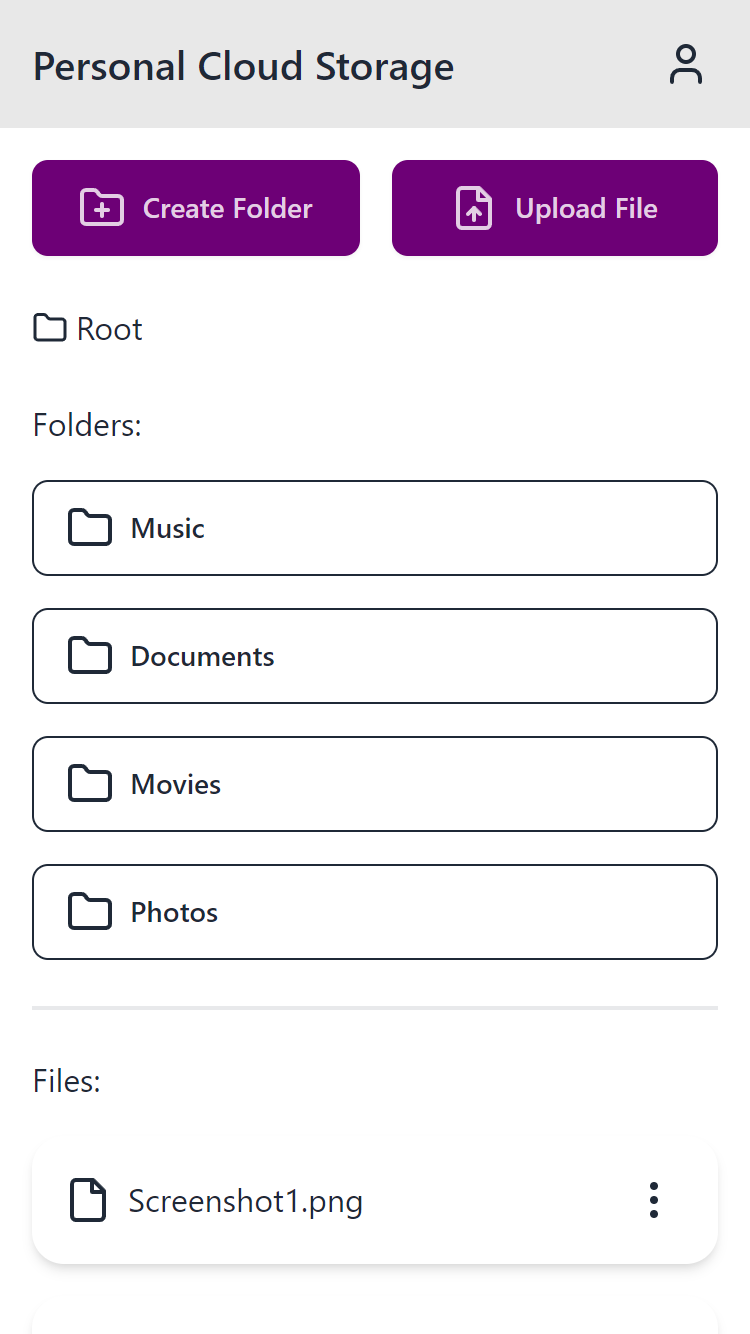Click the Movies folder icon
Image resolution: width=750 pixels, height=1334 pixels.
point(90,784)
